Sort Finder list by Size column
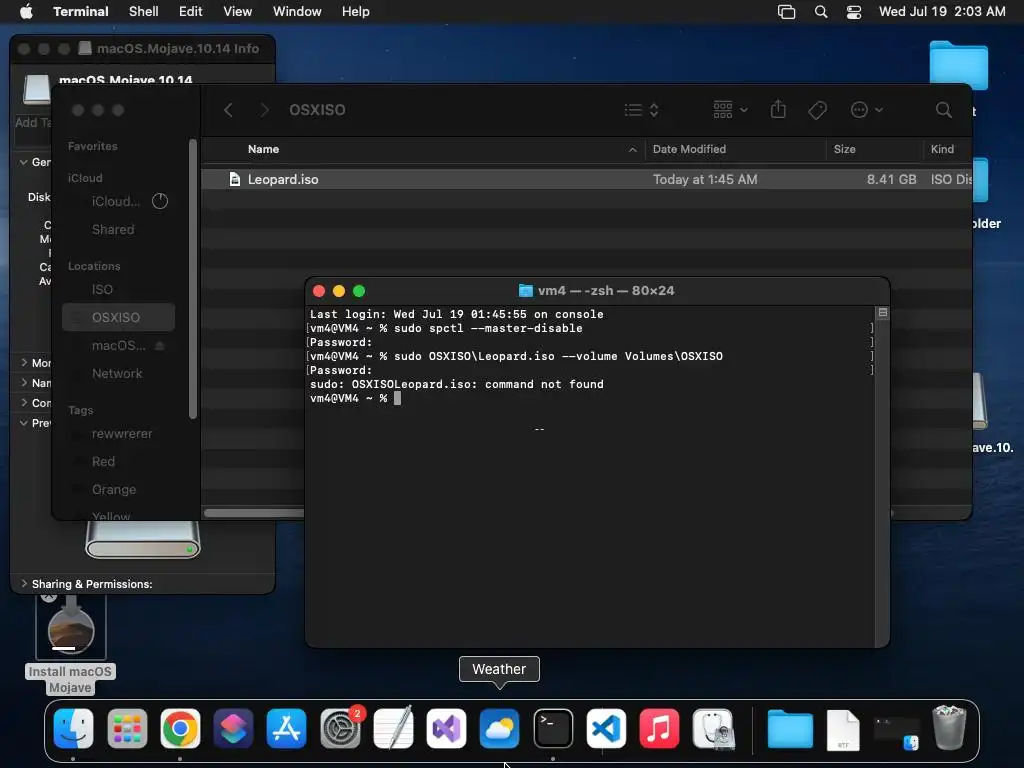1024x768 pixels. pyautogui.click(x=874, y=150)
